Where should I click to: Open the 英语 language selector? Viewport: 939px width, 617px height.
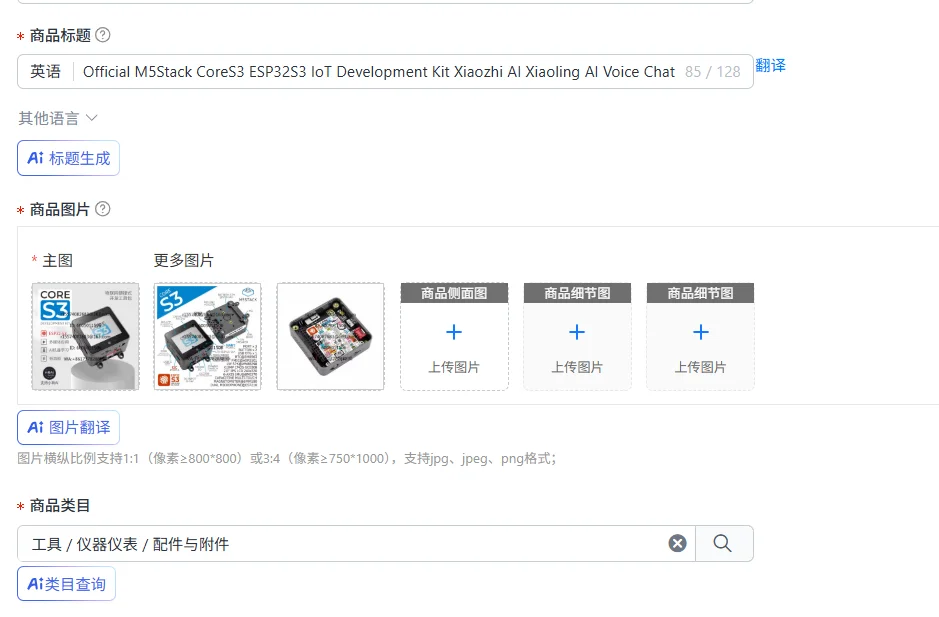pos(46,72)
